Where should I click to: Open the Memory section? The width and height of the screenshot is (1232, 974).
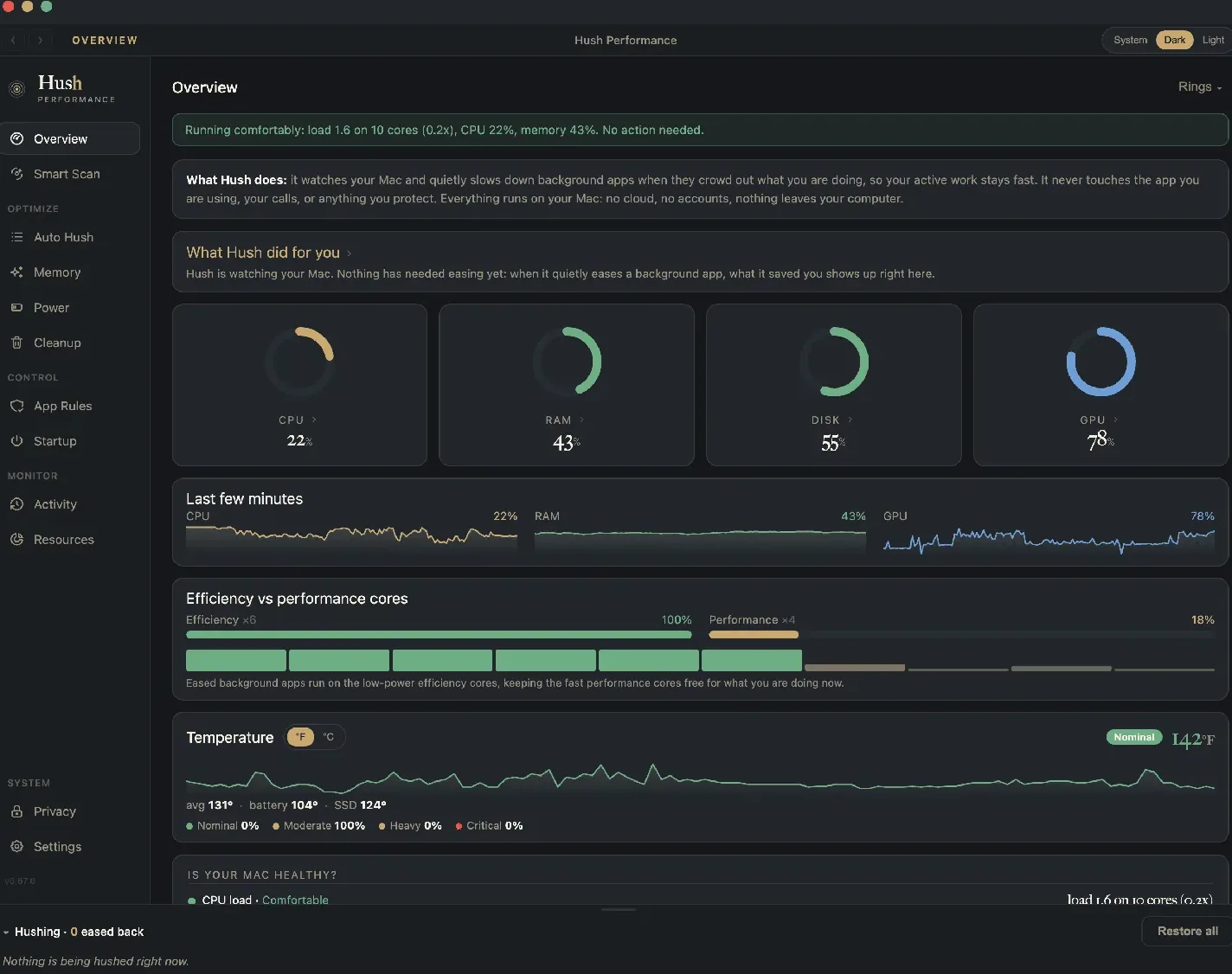[x=70, y=272]
